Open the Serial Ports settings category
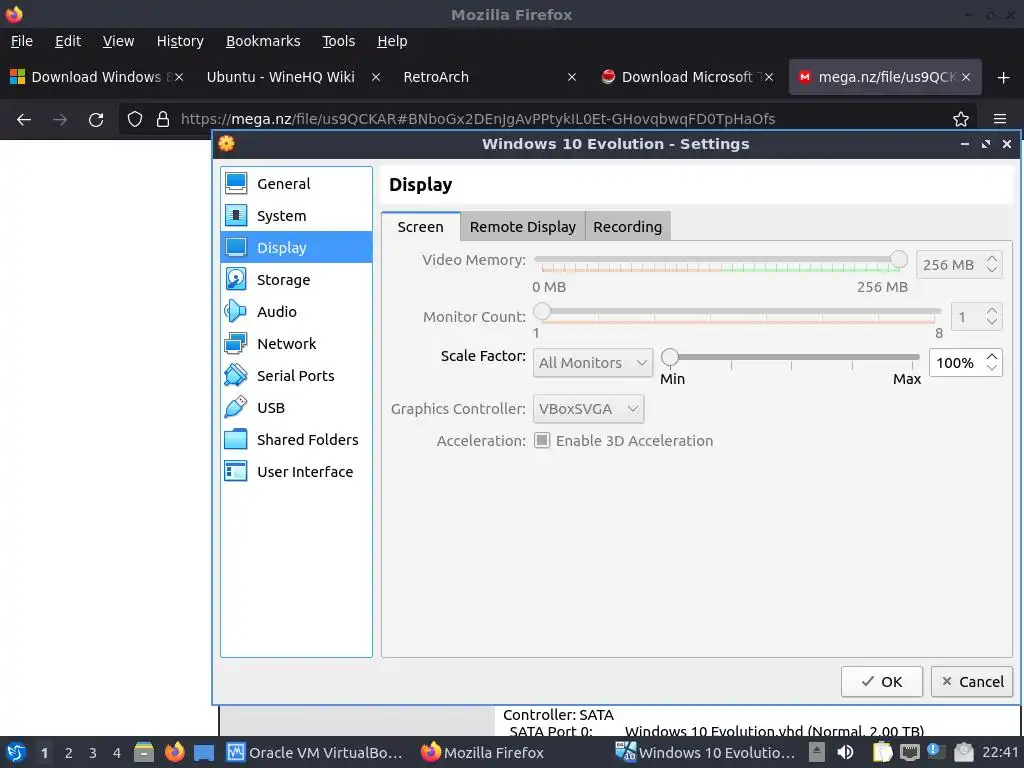 coord(296,376)
